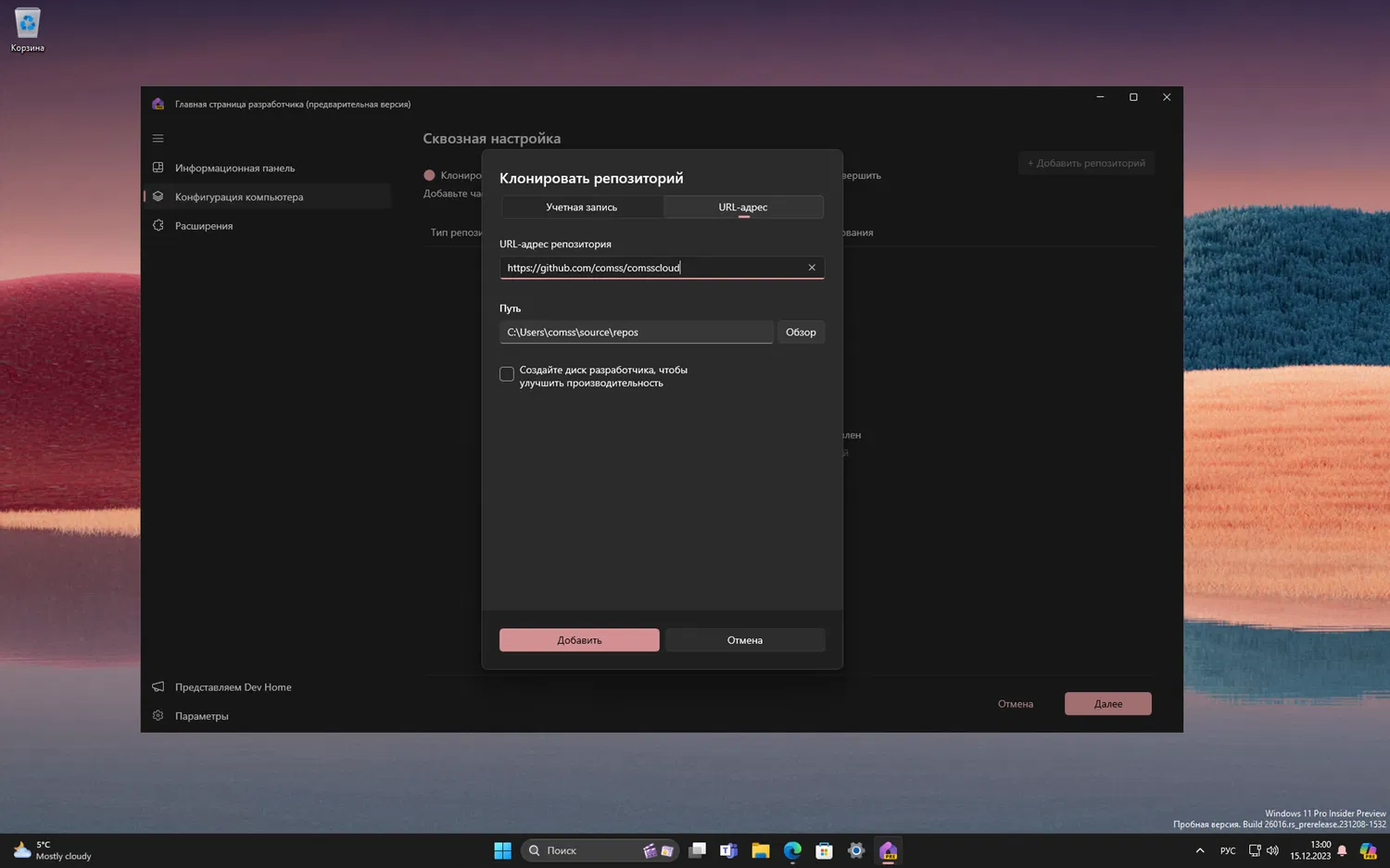Viewport: 1390px width, 868px height.
Task: Click the Клонировать репозиторий dialog title
Action: click(591, 178)
